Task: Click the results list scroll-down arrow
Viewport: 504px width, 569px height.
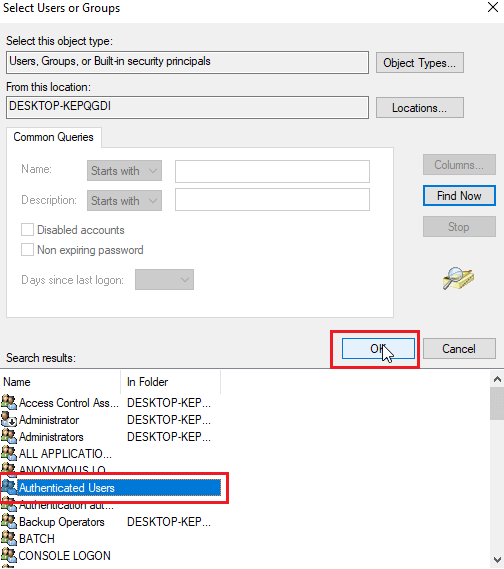Action: click(497, 560)
